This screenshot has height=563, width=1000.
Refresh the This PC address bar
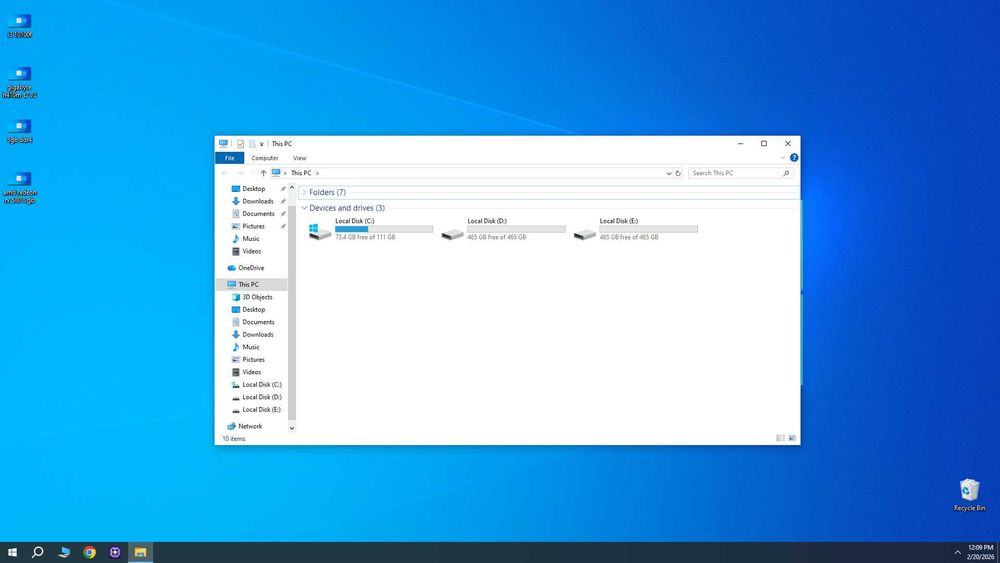tap(678, 173)
